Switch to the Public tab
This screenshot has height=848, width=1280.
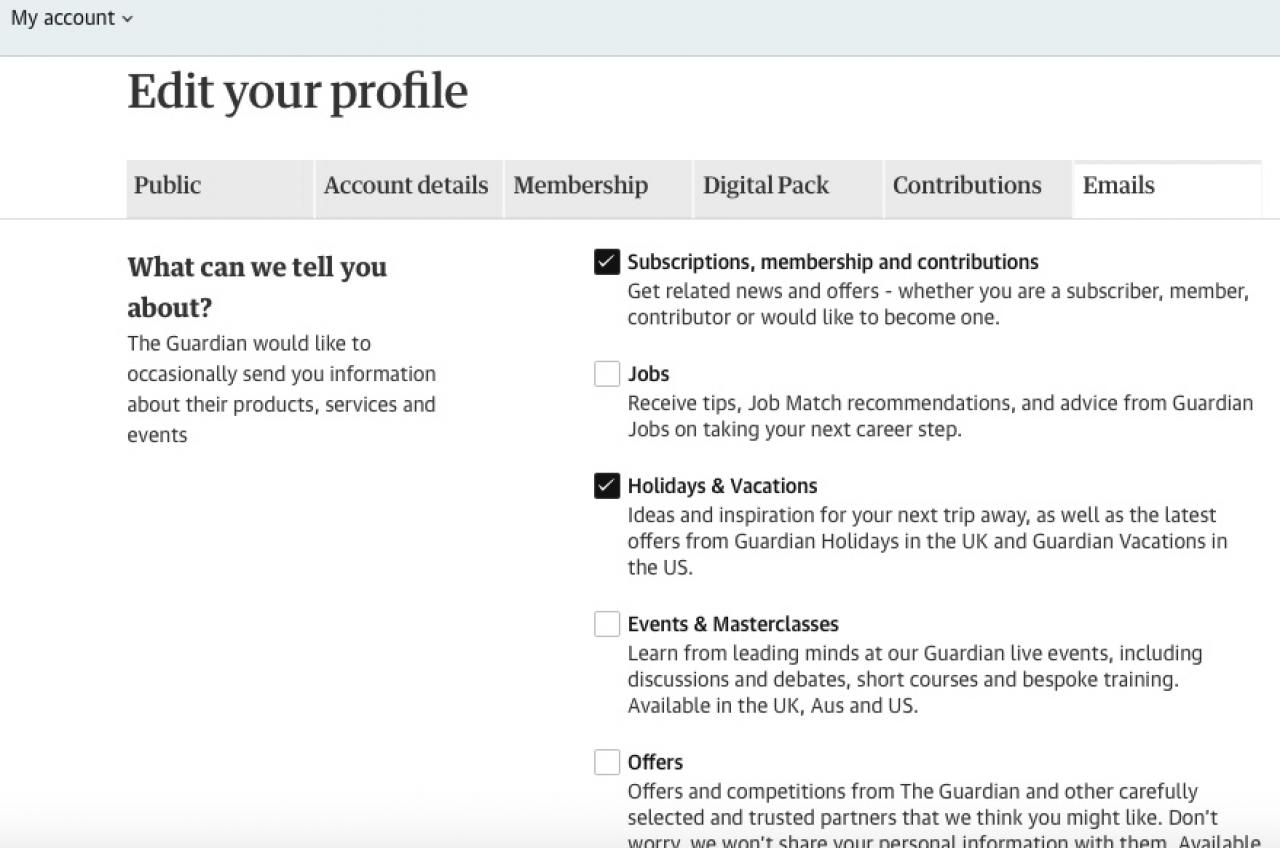[168, 186]
